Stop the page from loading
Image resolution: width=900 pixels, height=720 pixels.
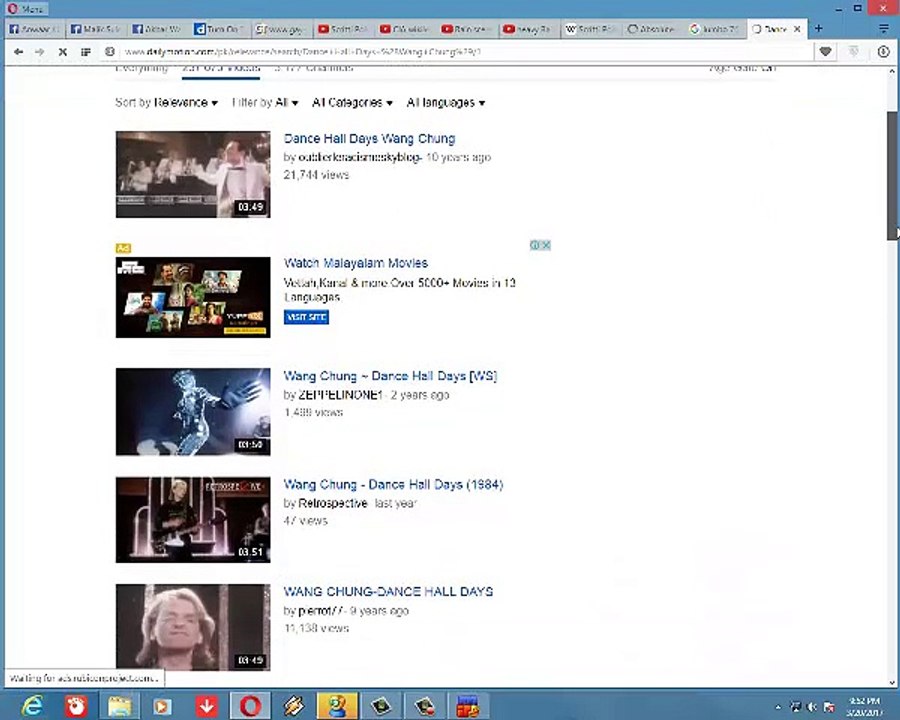pyautogui.click(x=63, y=52)
